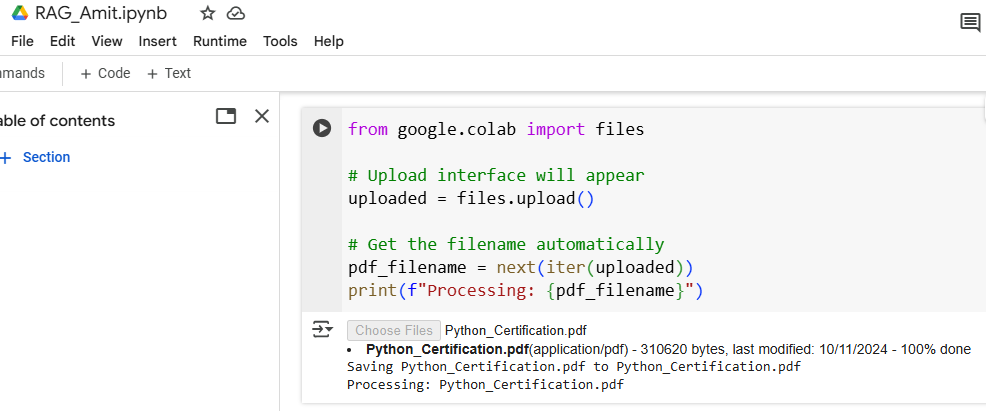Pop out the table of contents panel
This screenshot has height=411, width=986.
tap(226, 116)
